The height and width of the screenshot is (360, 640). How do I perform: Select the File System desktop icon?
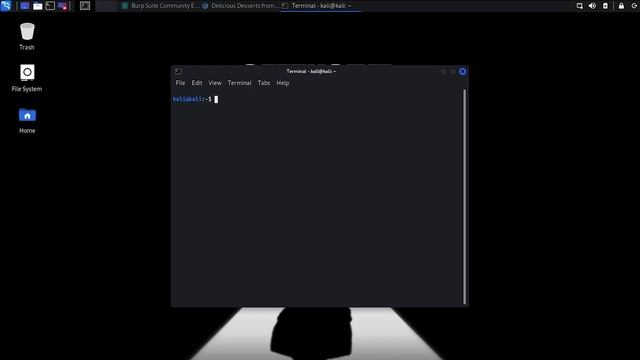pos(27,78)
